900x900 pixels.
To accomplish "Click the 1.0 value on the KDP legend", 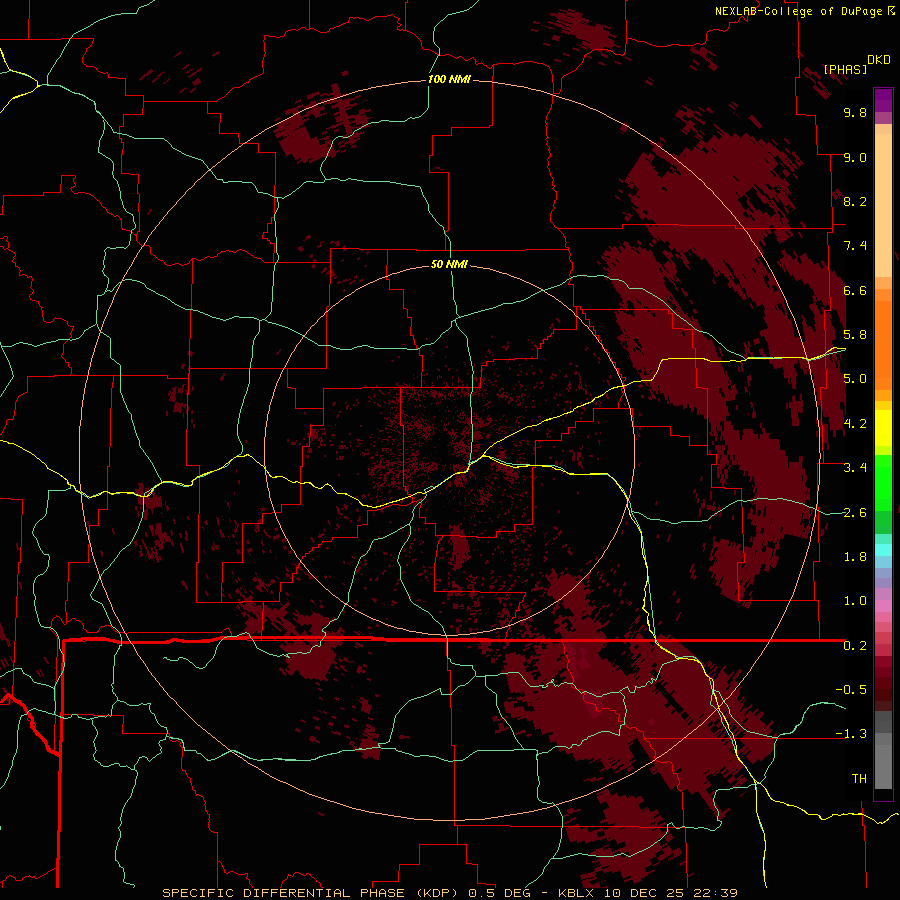I will pyautogui.click(x=855, y=601).
